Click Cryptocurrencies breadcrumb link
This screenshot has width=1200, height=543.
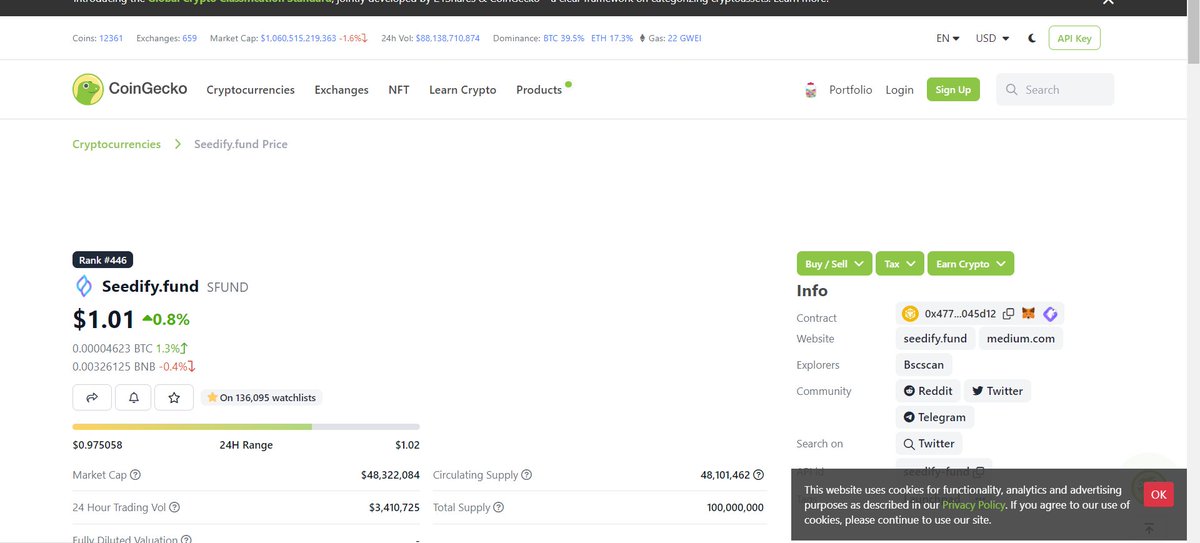tap(116, 144)
